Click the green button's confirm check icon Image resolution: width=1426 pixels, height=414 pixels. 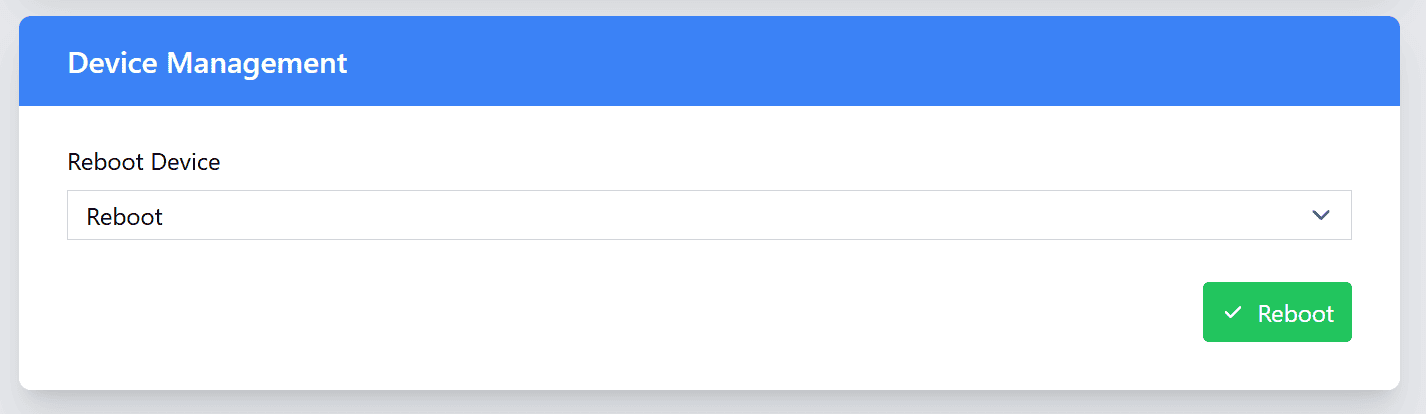click(1232, 313)
